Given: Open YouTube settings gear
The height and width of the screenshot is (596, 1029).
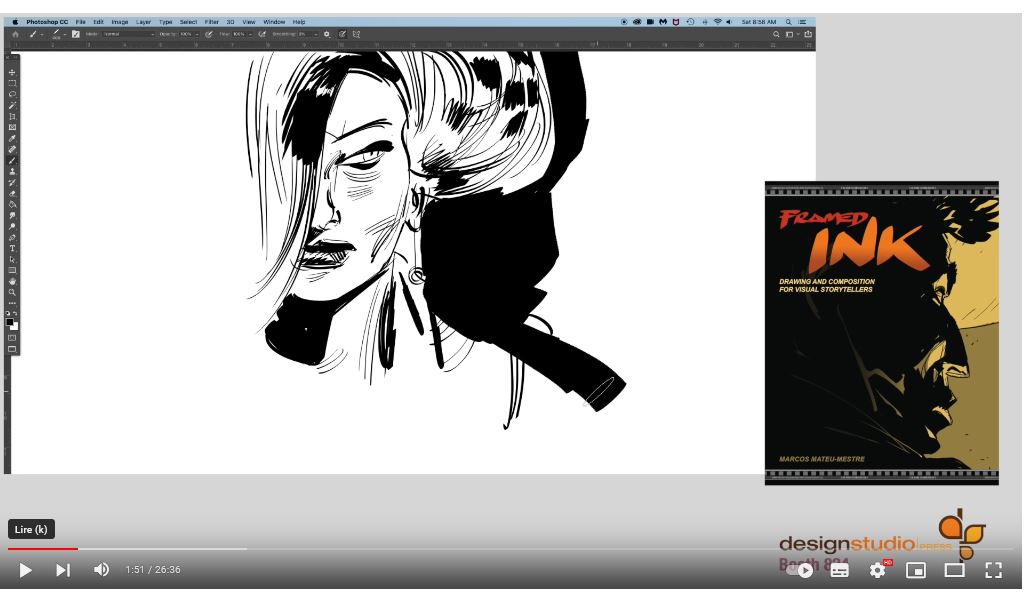Looking at the screenshot, I should (x=877, y=570).
